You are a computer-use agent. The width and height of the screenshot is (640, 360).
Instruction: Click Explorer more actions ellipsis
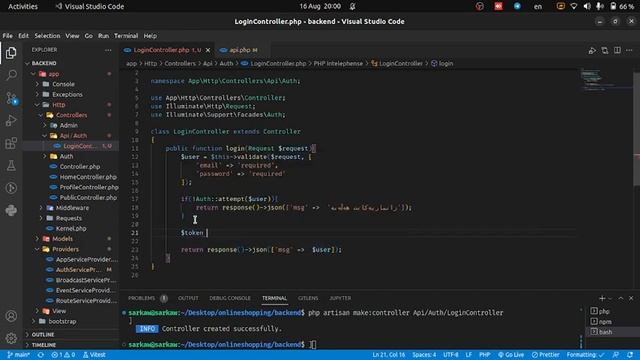[108, 50]
